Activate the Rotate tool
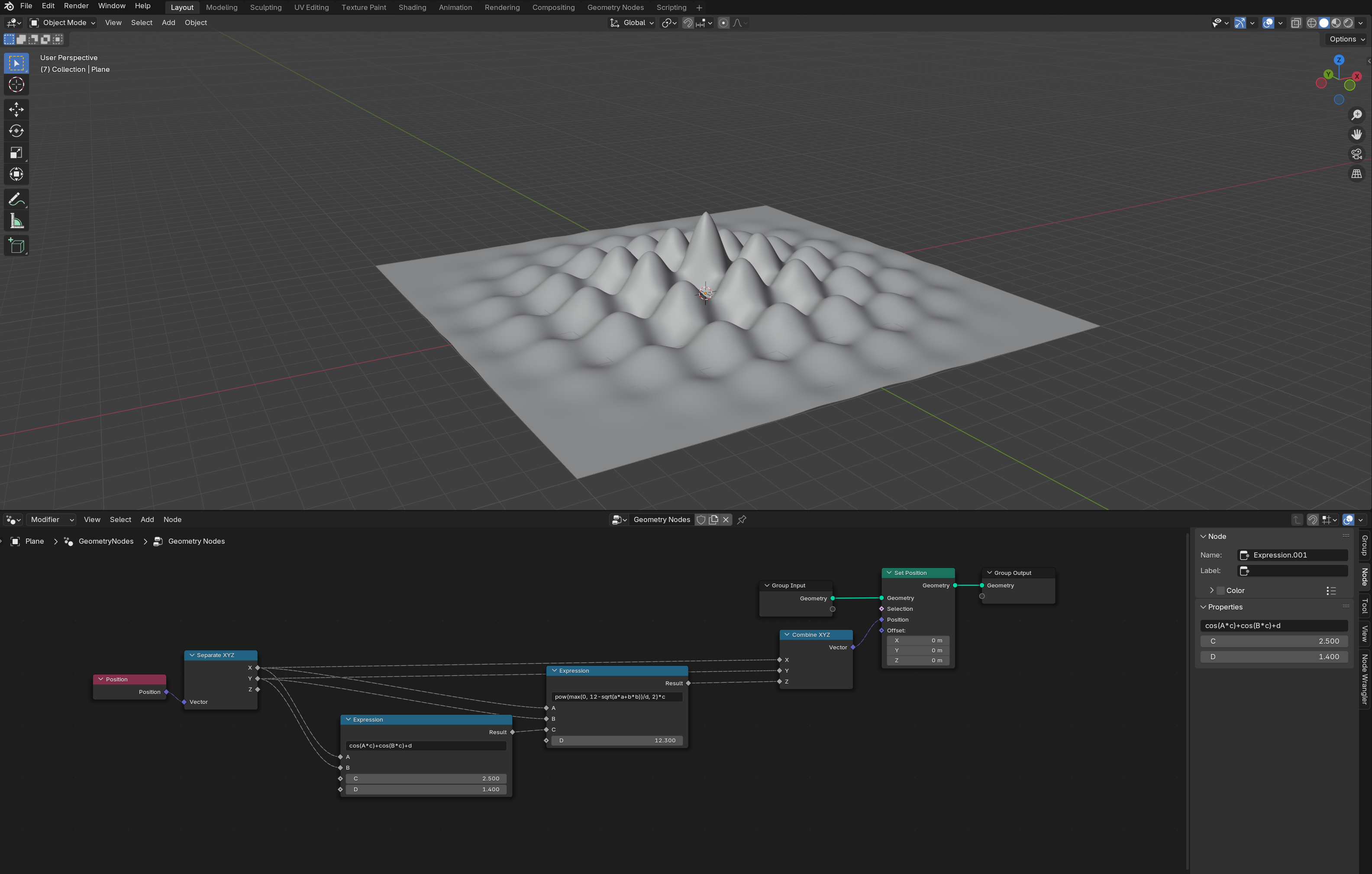 click(x=16, y=130)
